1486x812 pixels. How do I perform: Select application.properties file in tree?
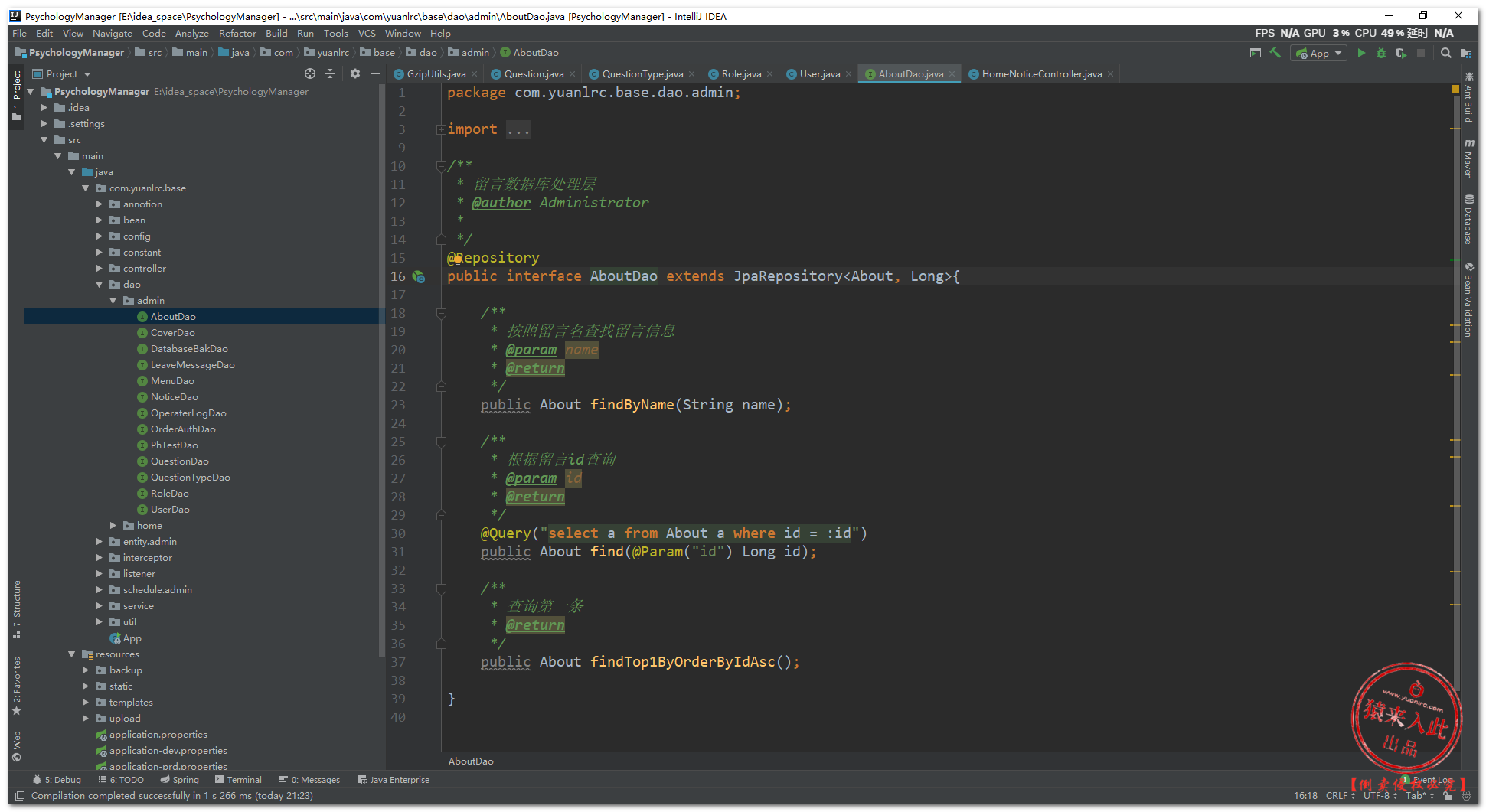(x=158, y=735)
